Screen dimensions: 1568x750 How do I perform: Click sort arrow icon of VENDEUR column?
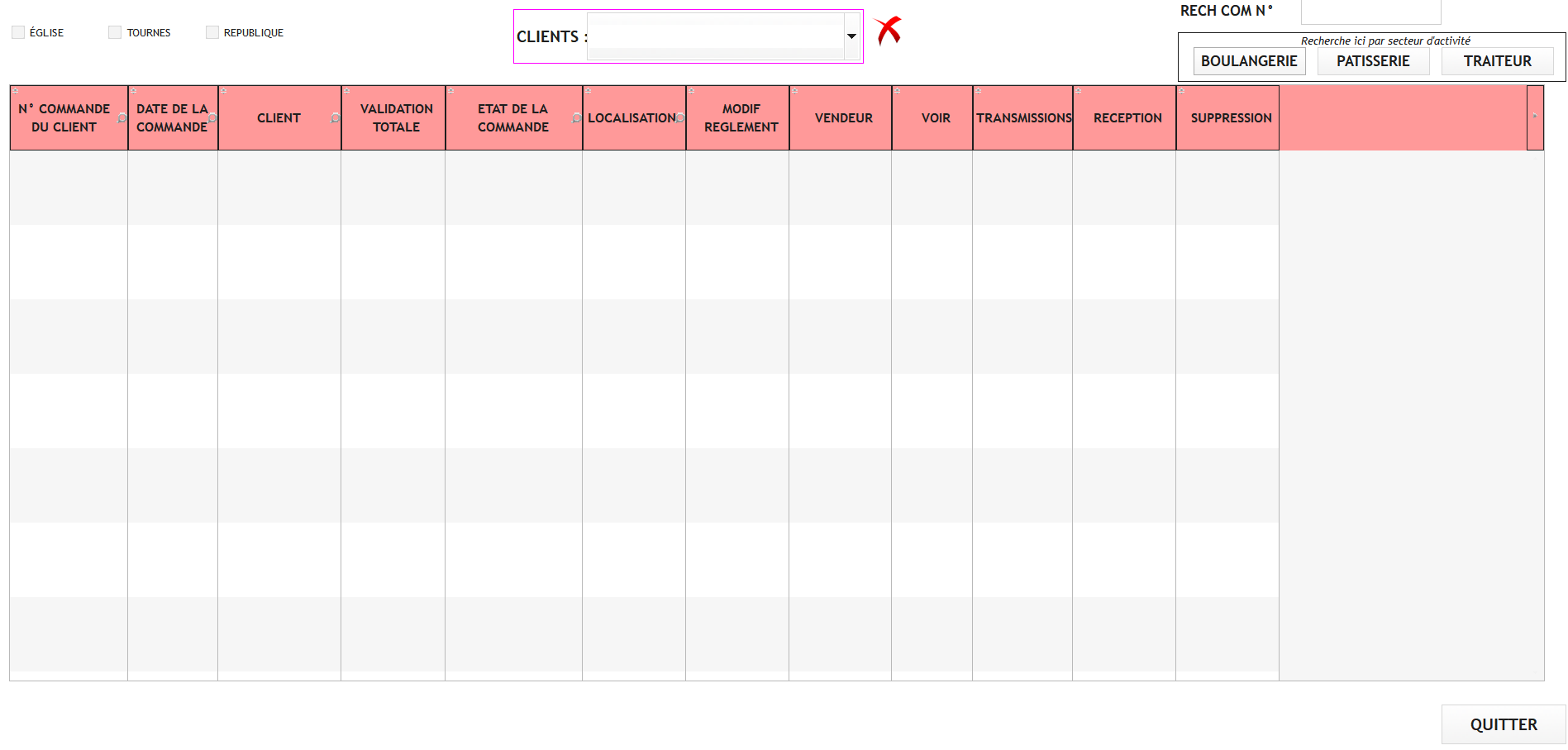(795, 90)
